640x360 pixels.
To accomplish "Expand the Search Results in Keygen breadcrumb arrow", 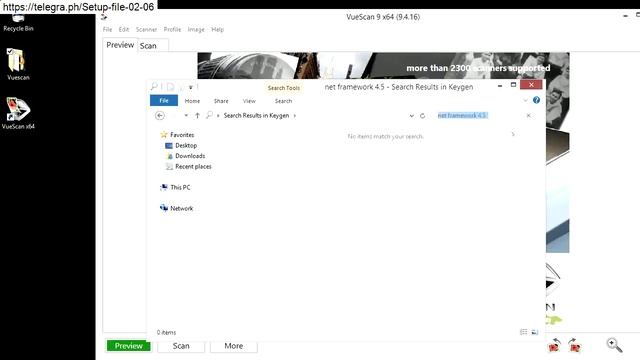I will [x=295, y=116].
